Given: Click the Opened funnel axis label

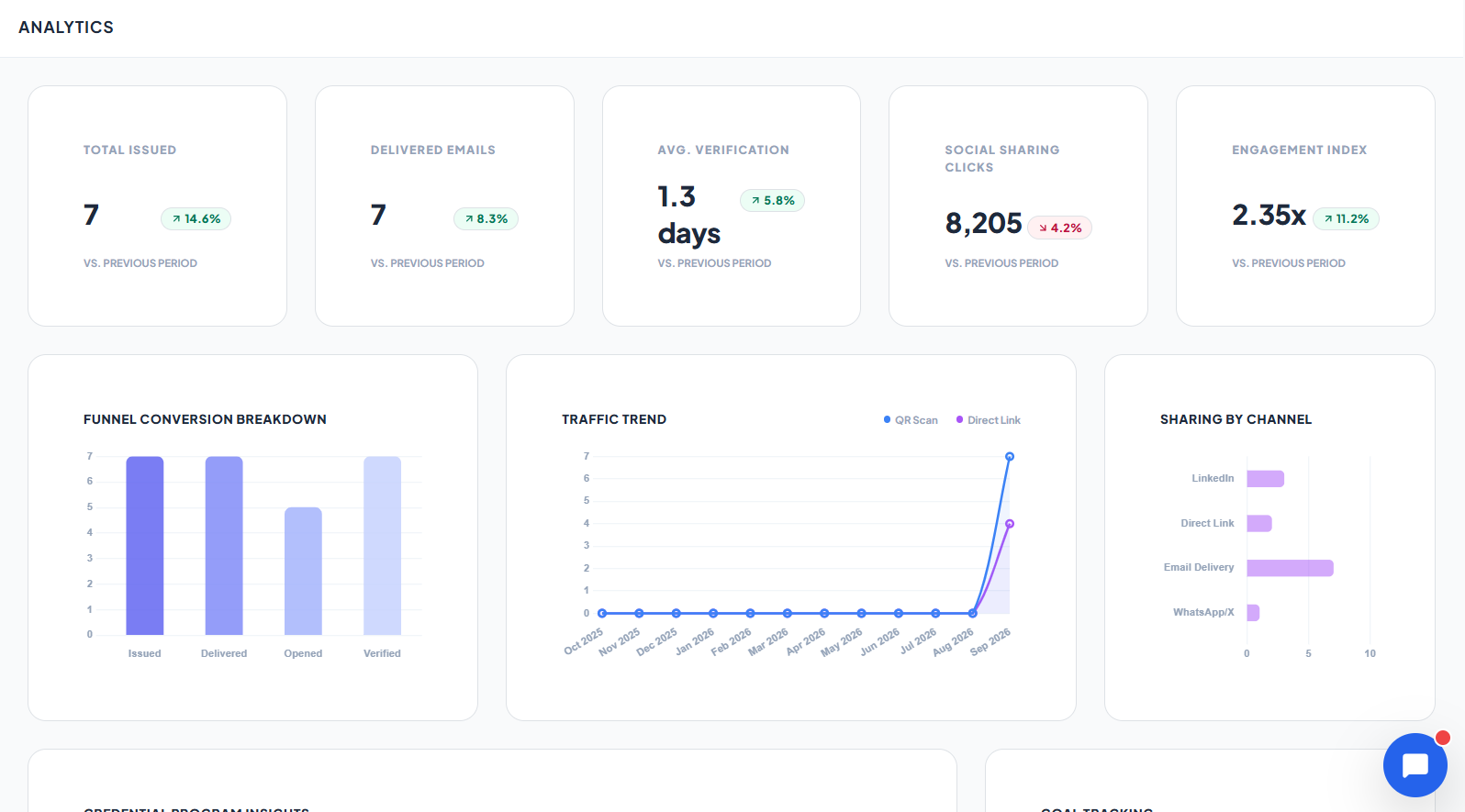Looking at the screenshot, I should (x=303, y=654).
